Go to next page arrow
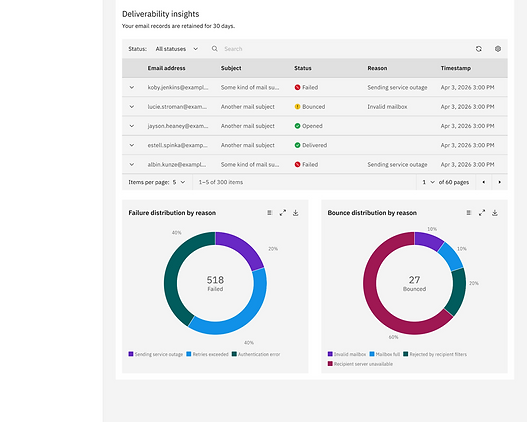Viewport: 527px width, 422px height. coord(500,182)
